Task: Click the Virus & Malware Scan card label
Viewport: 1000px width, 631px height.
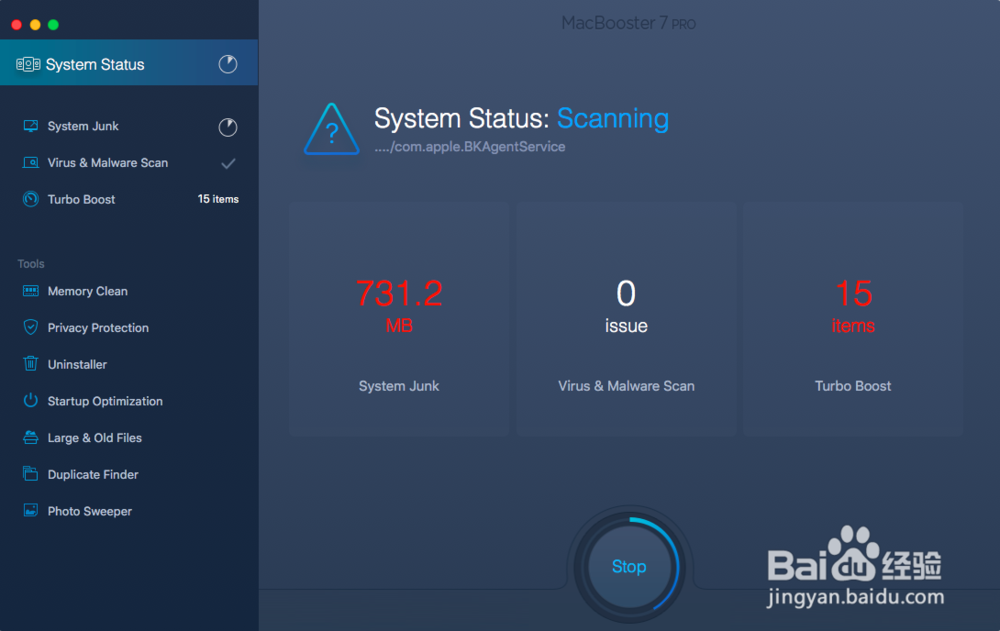Action: [x=626, y=386]
